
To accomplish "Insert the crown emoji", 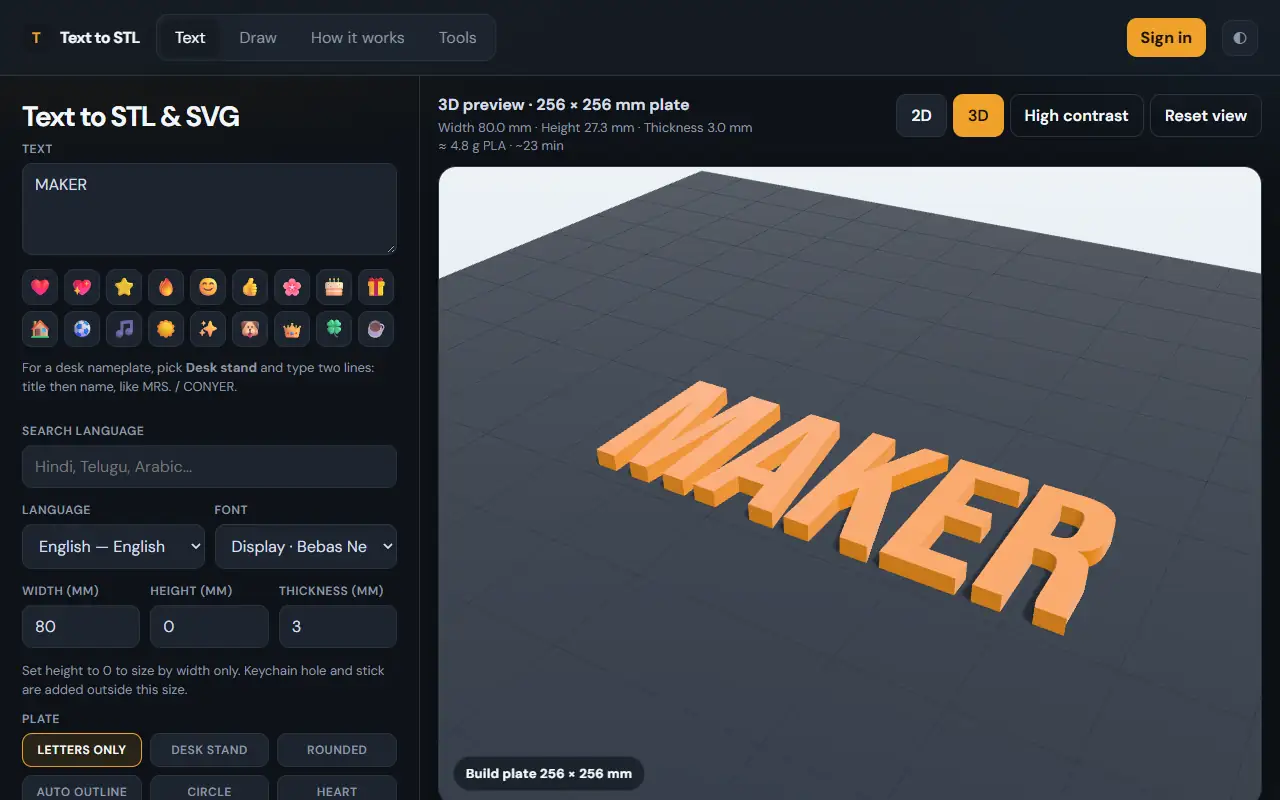I will click(x=292, y=329).
